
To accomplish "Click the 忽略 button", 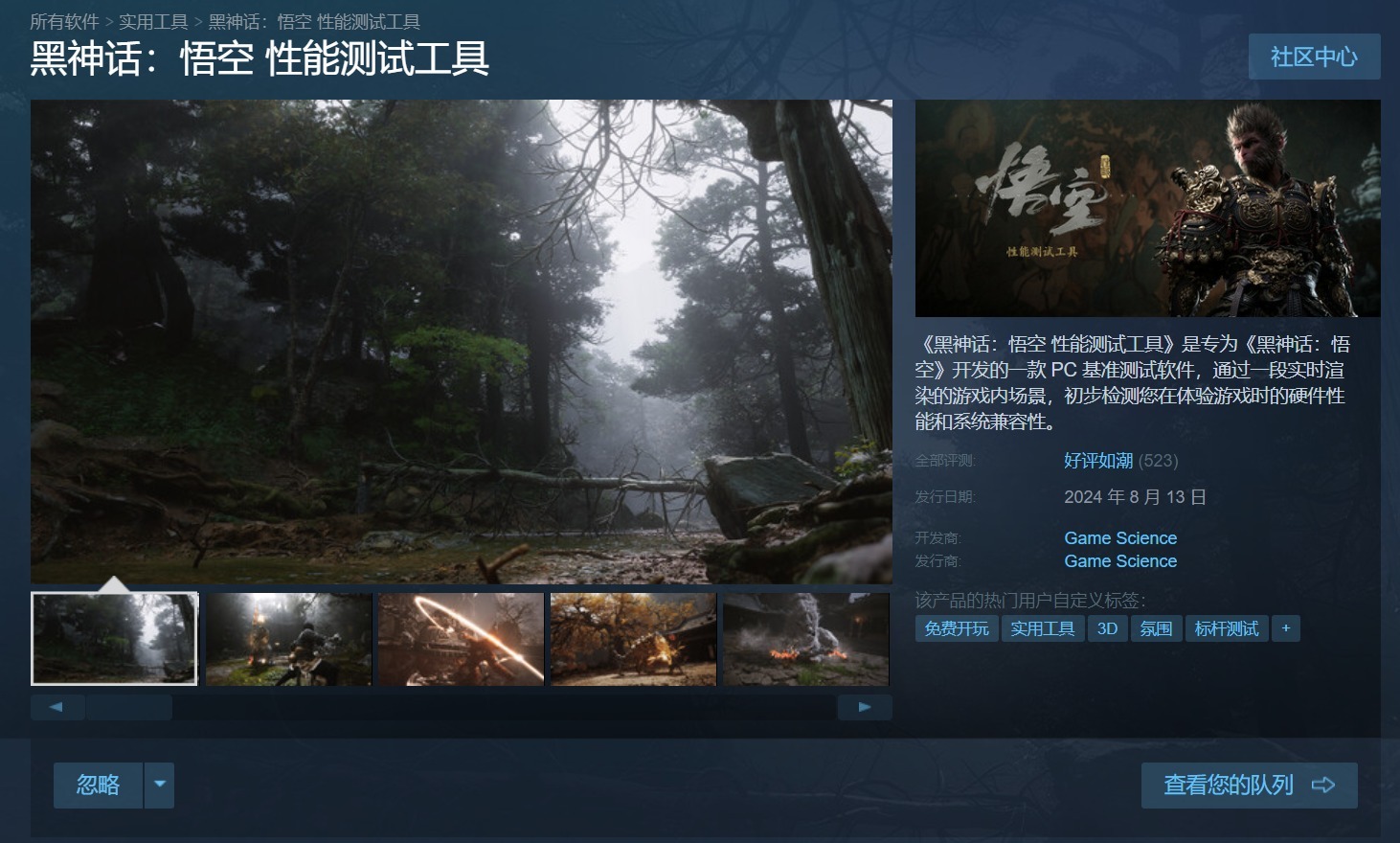I will pyautogui.click(x=98, y=786).
